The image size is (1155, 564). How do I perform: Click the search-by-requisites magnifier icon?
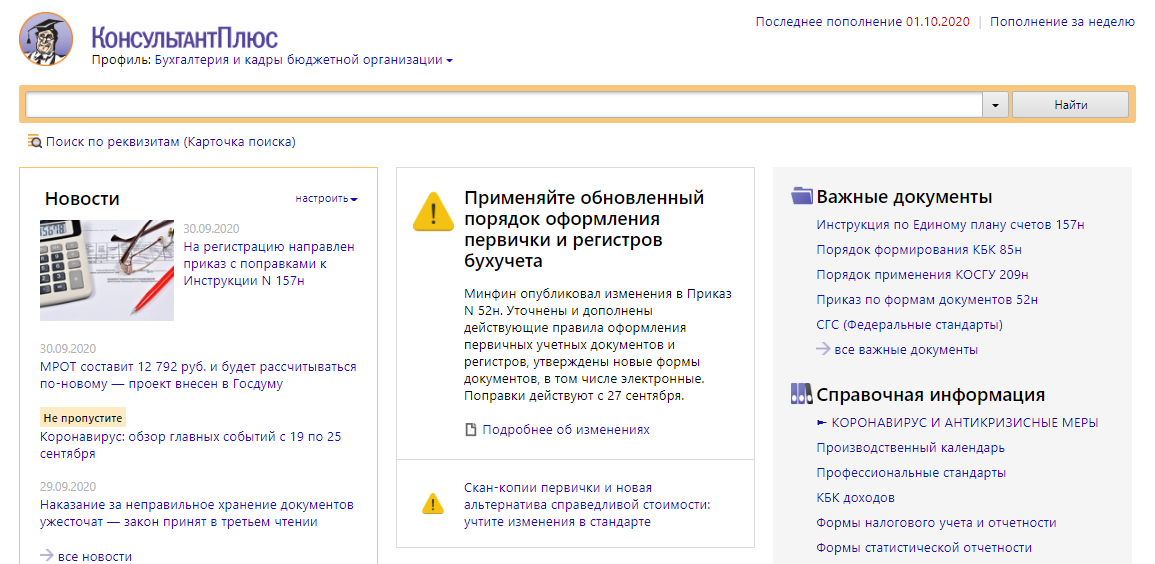34,142
